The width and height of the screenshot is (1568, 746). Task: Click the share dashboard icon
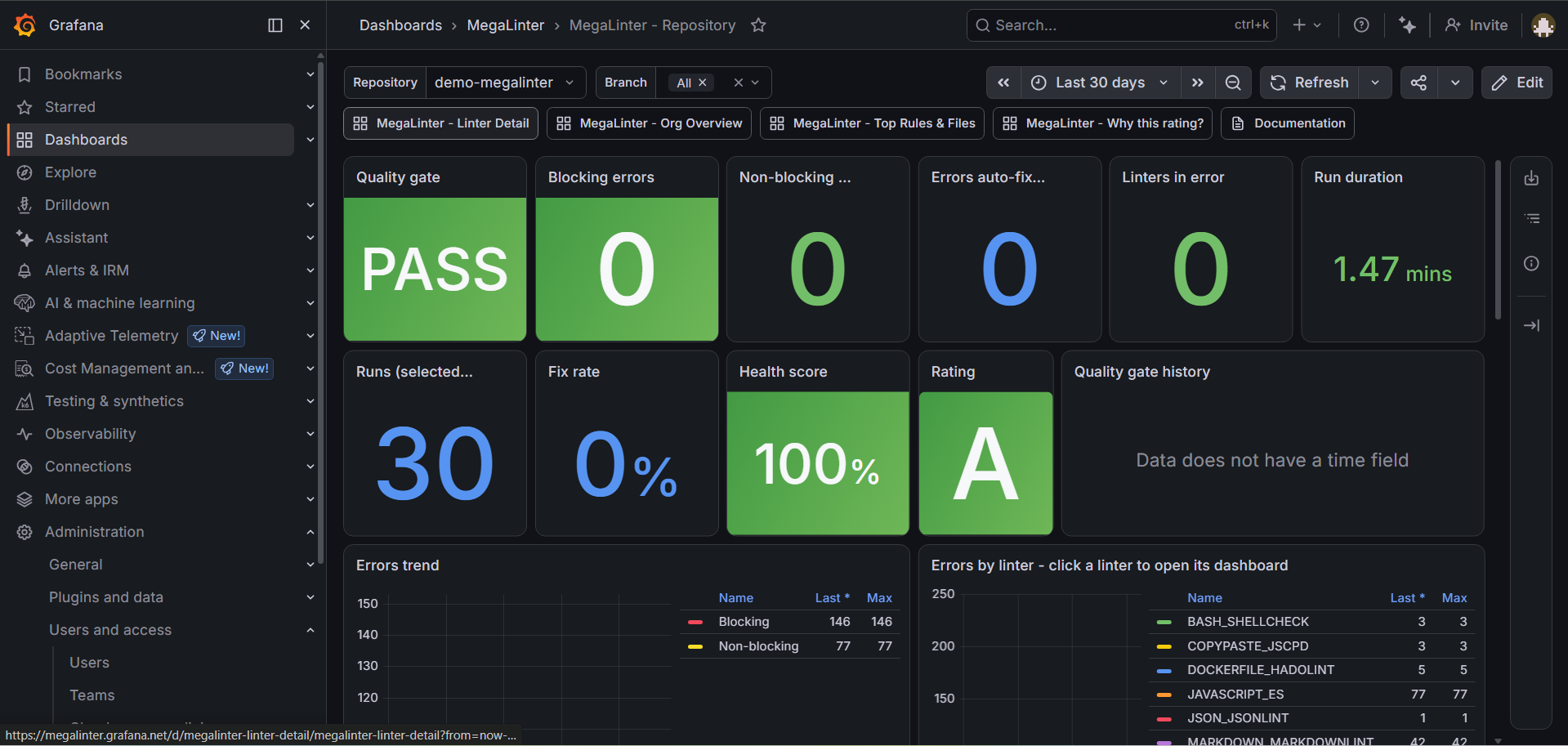click(x=1419, y=83)
